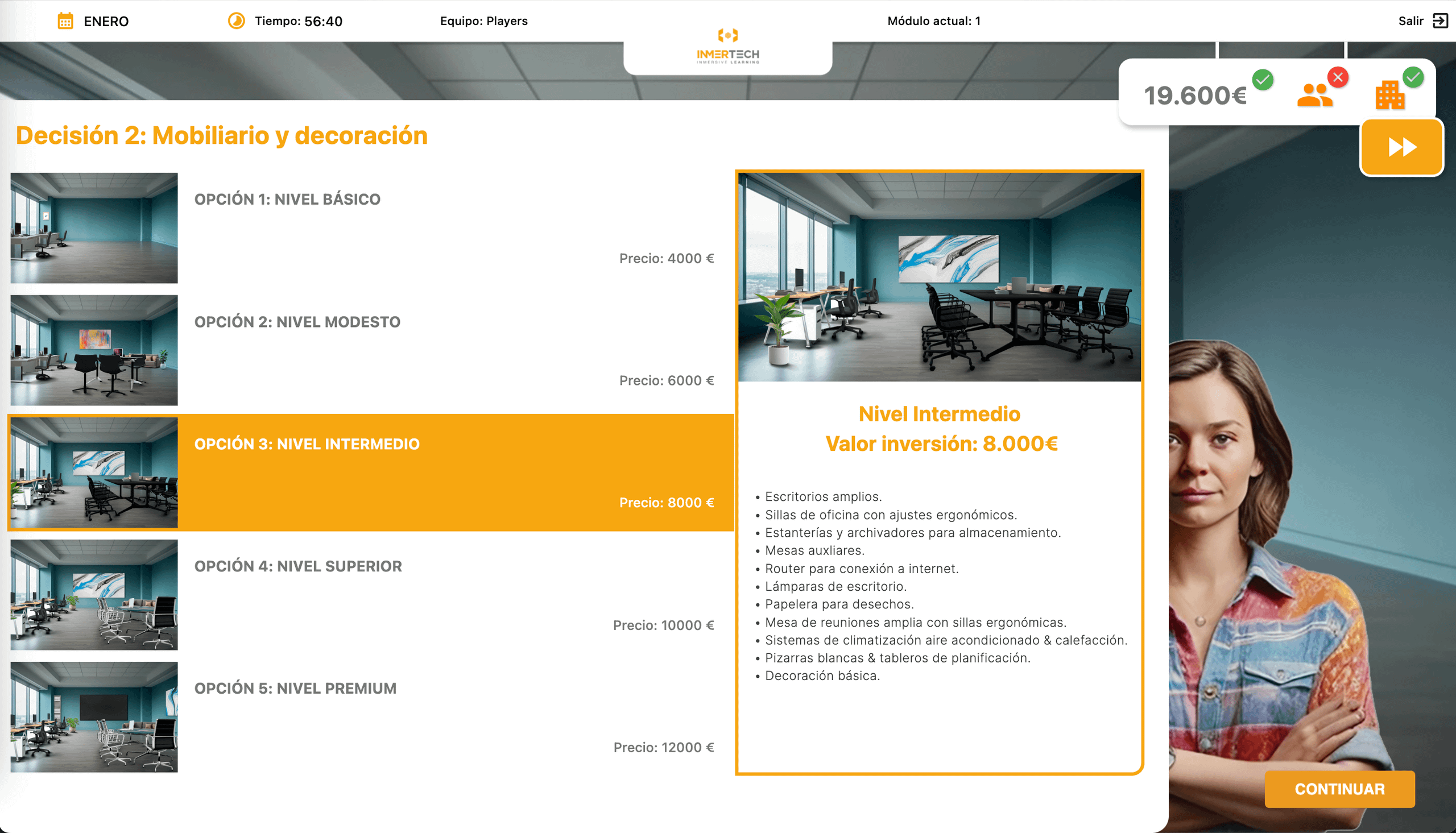Click the Salir text link
The width and height of the screenshot is (1456, 833).
click(x=1410, y=21)
